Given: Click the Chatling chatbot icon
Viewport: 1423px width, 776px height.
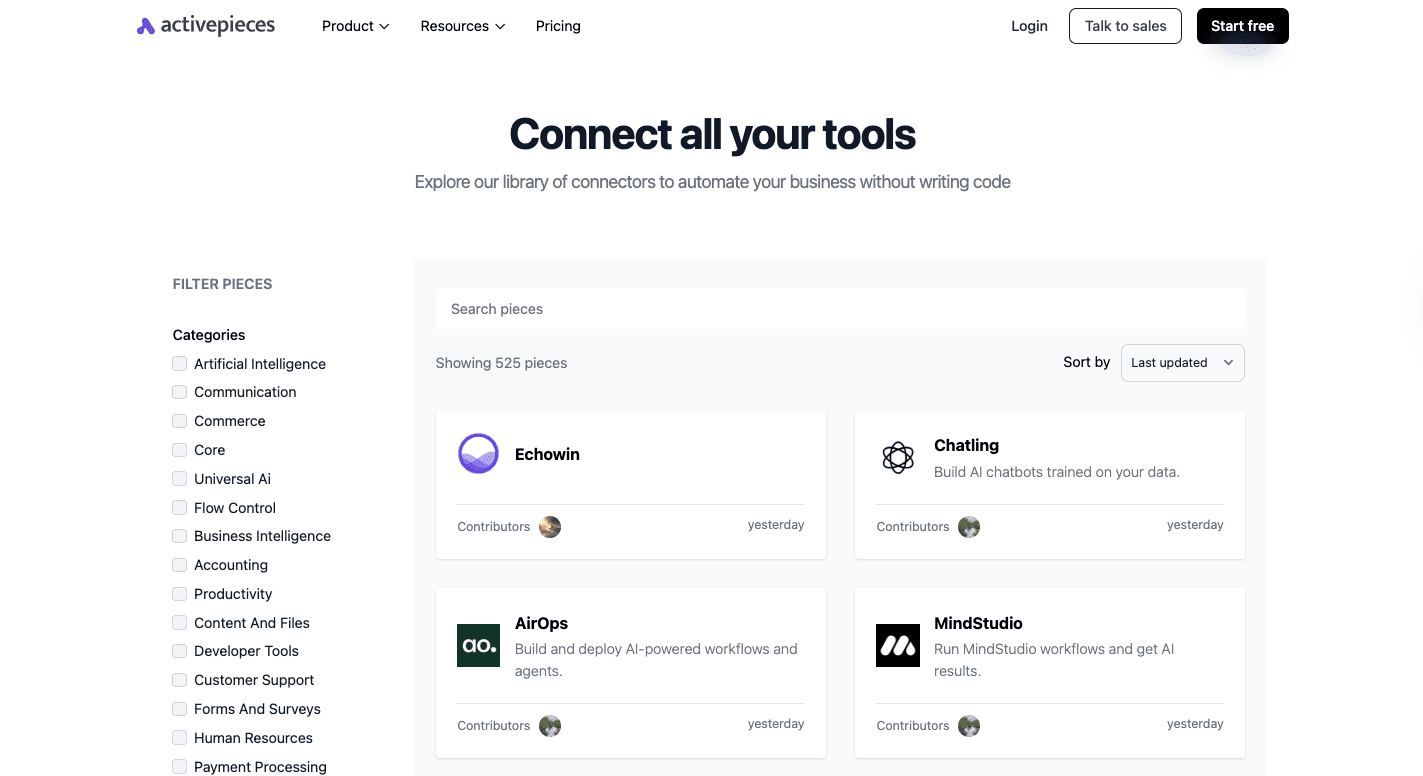Looking at the screenshot, I should coord(898,457).
